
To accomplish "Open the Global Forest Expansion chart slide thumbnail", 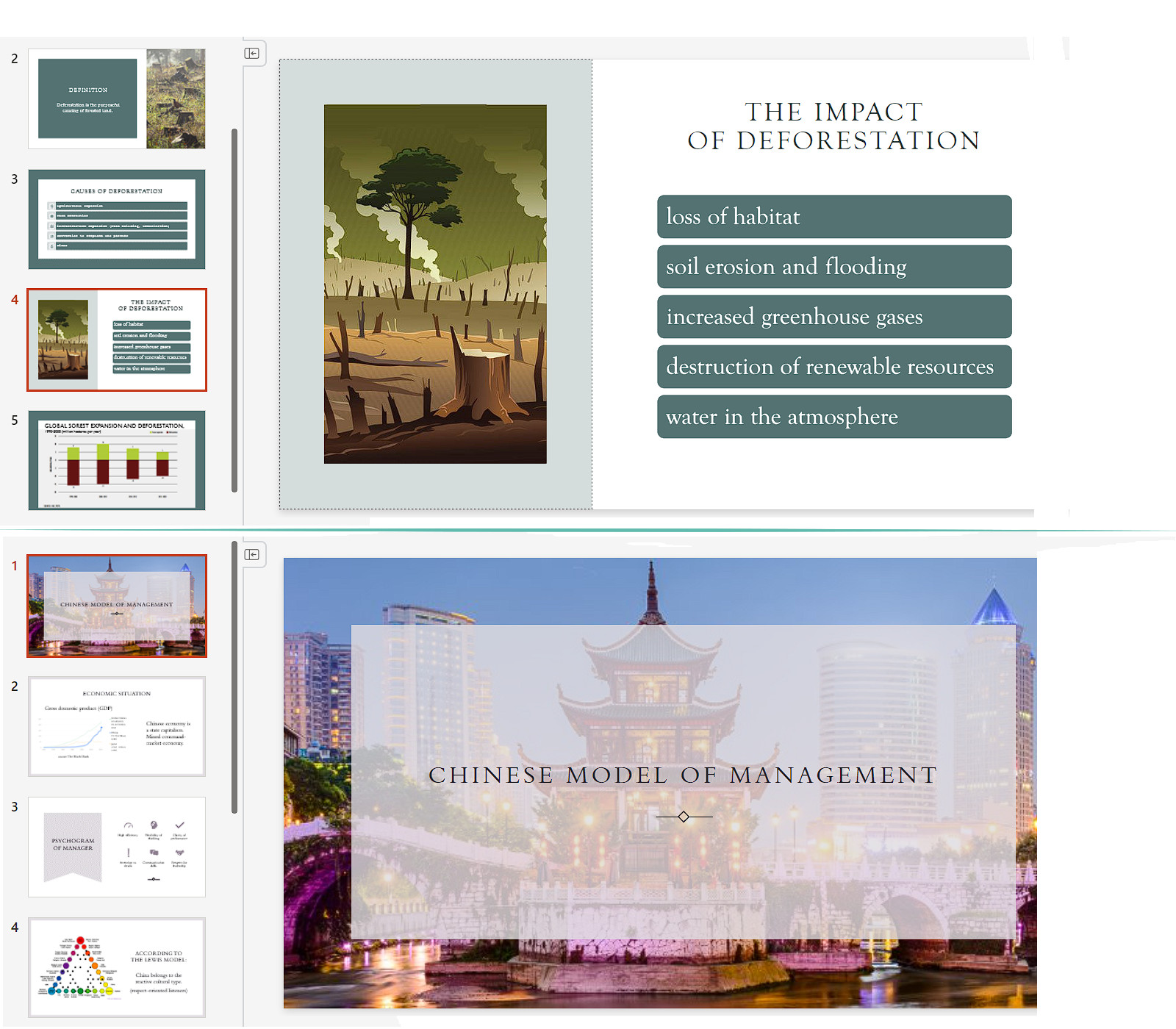I will click(117, 460).
